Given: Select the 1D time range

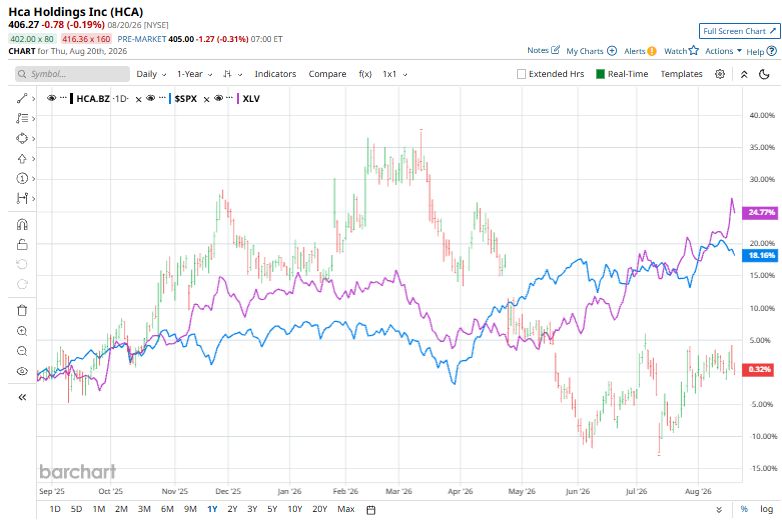Looking at the screenshot, I should 55,509.
